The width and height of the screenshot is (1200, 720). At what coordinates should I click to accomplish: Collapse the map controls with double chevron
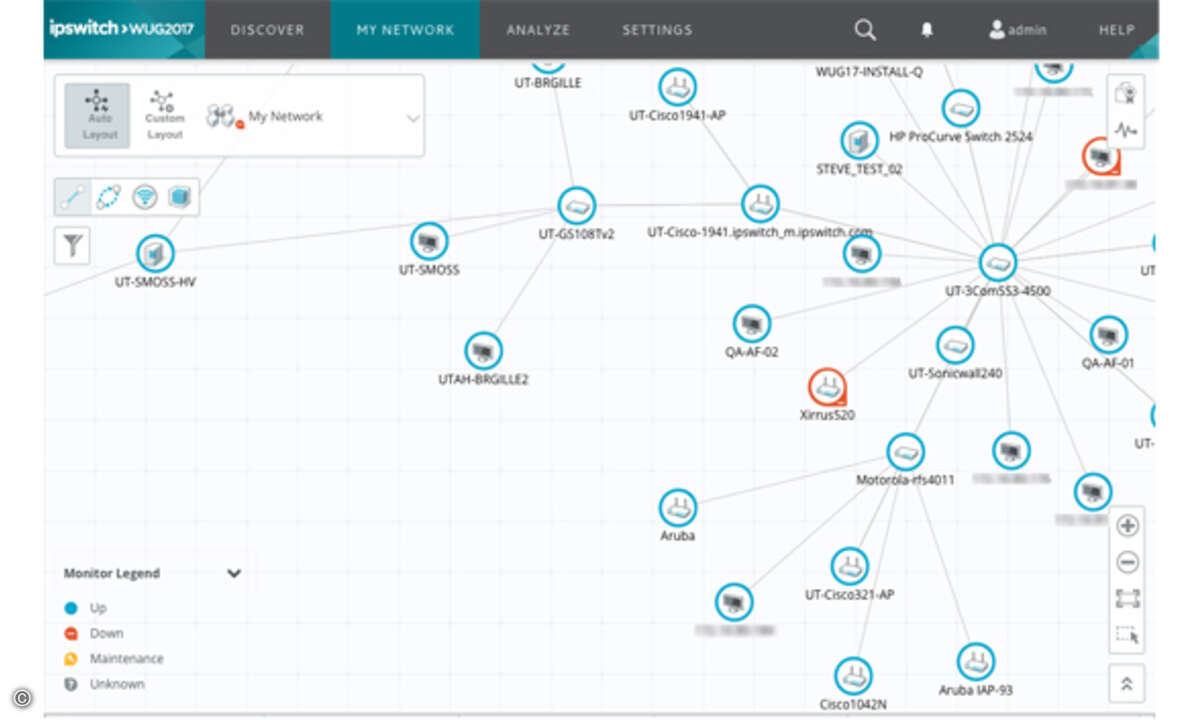pos(1127,683)
